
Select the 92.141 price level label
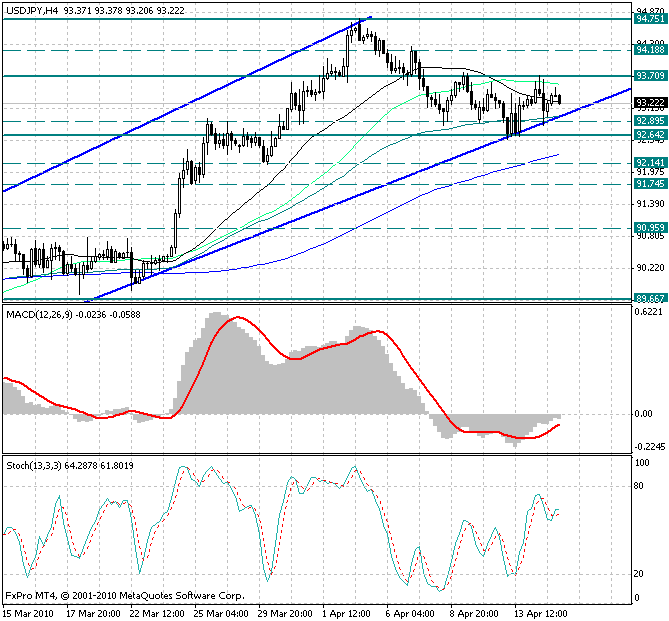click(650, 163)
